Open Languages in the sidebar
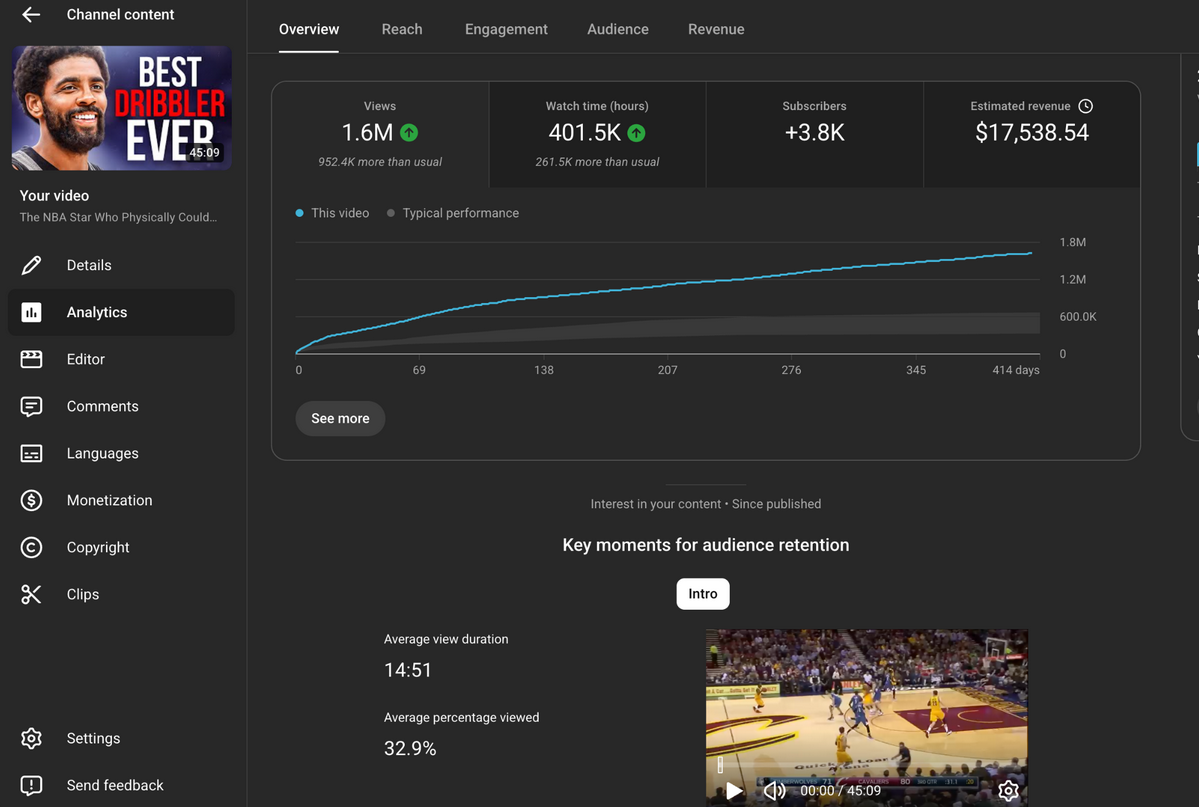The width and height of the screenshot is (1199, 807). coord(121,453)
